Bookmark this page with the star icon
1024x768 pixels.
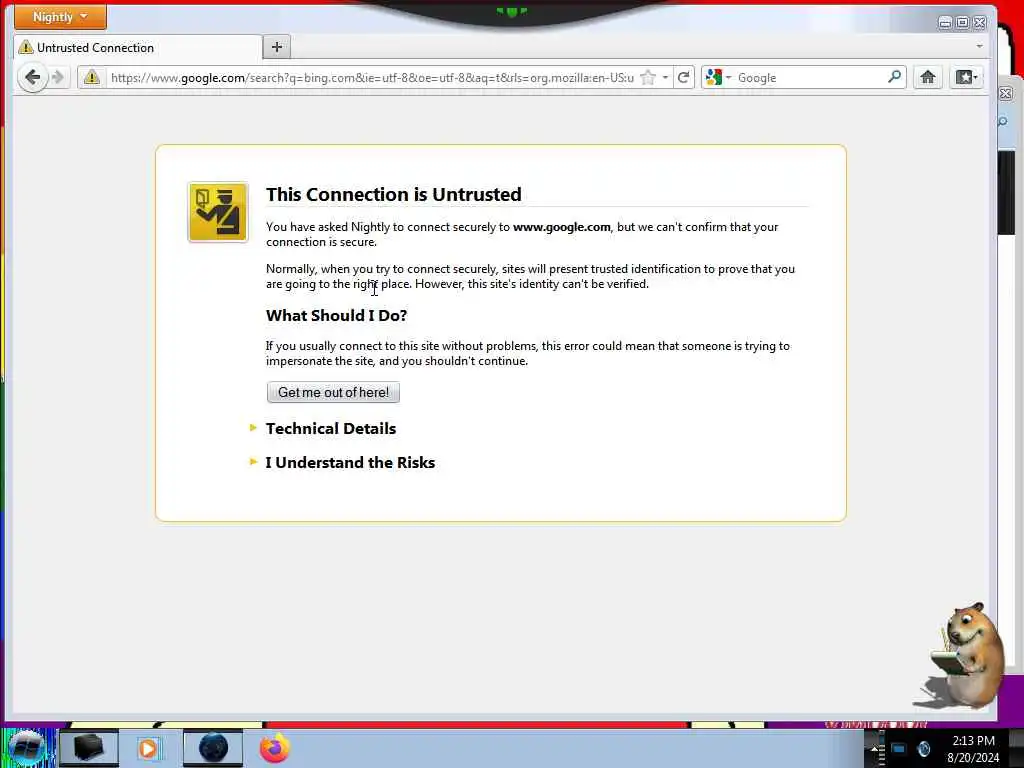coord(648,78)
